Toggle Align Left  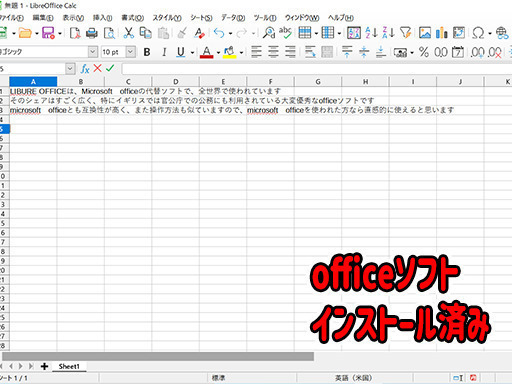(256, 52)
